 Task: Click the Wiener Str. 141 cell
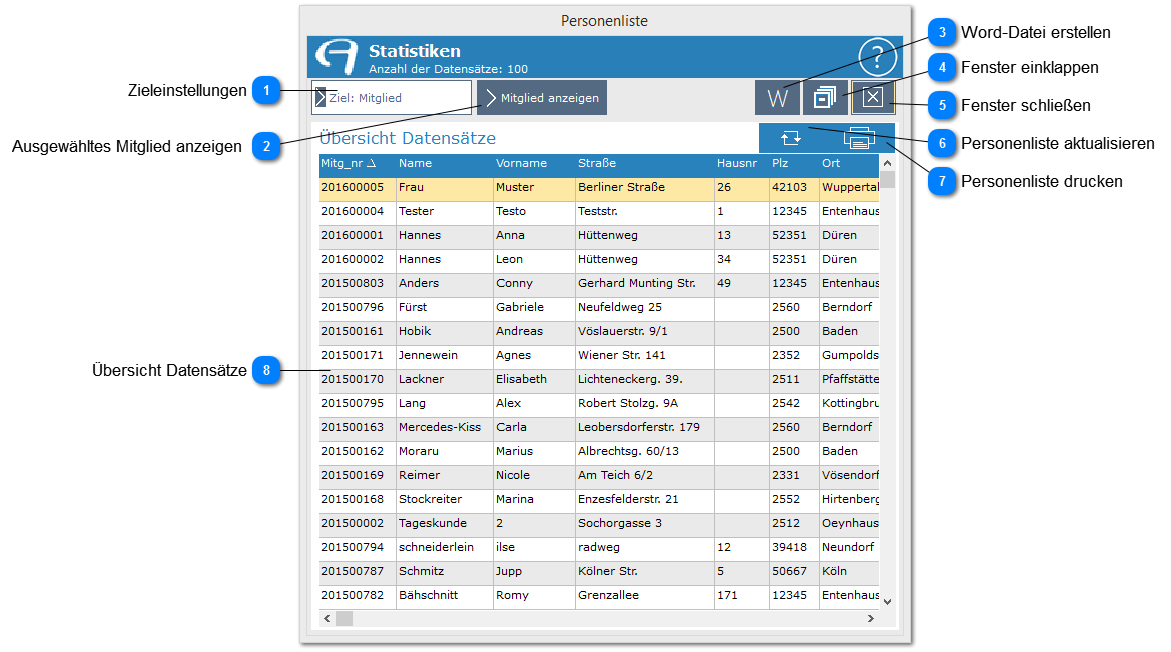pos(644,356)
